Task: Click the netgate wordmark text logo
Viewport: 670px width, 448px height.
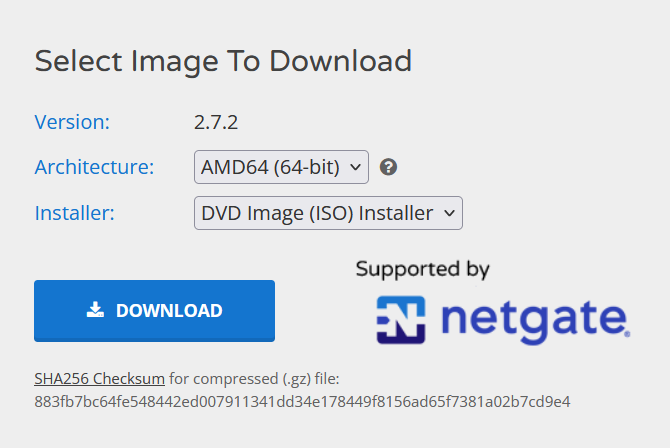Action: coord(536,321)
